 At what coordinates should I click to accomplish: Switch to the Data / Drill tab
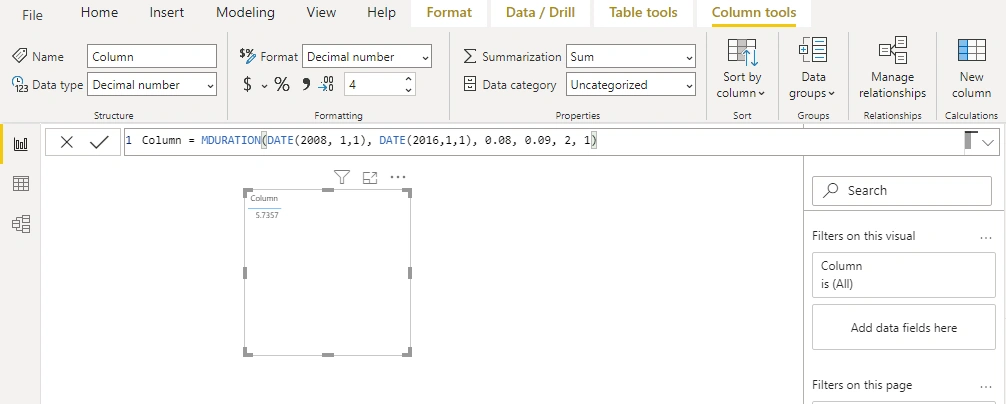click(x=540, y=12)
